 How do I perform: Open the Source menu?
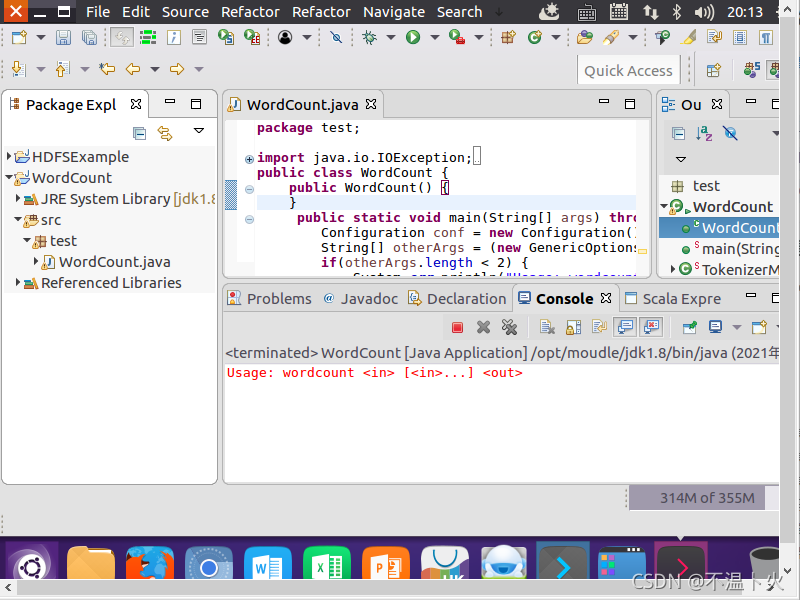coord(185,12)
